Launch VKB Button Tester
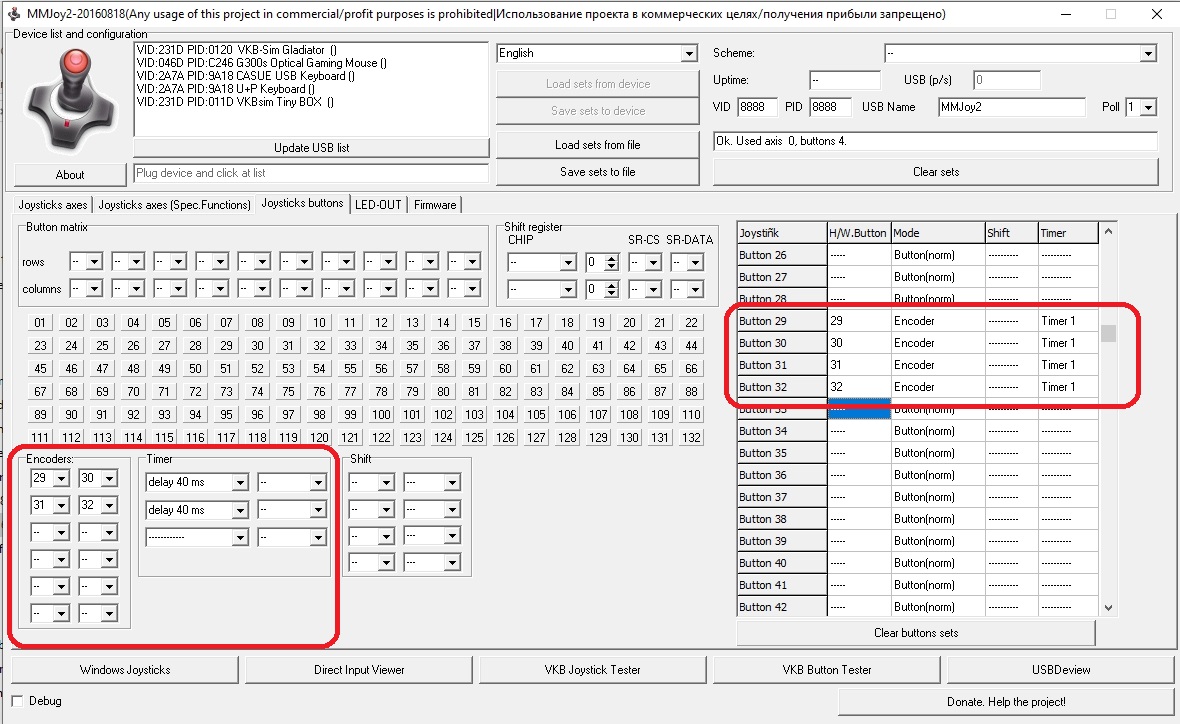 click(x=826, y=670)
